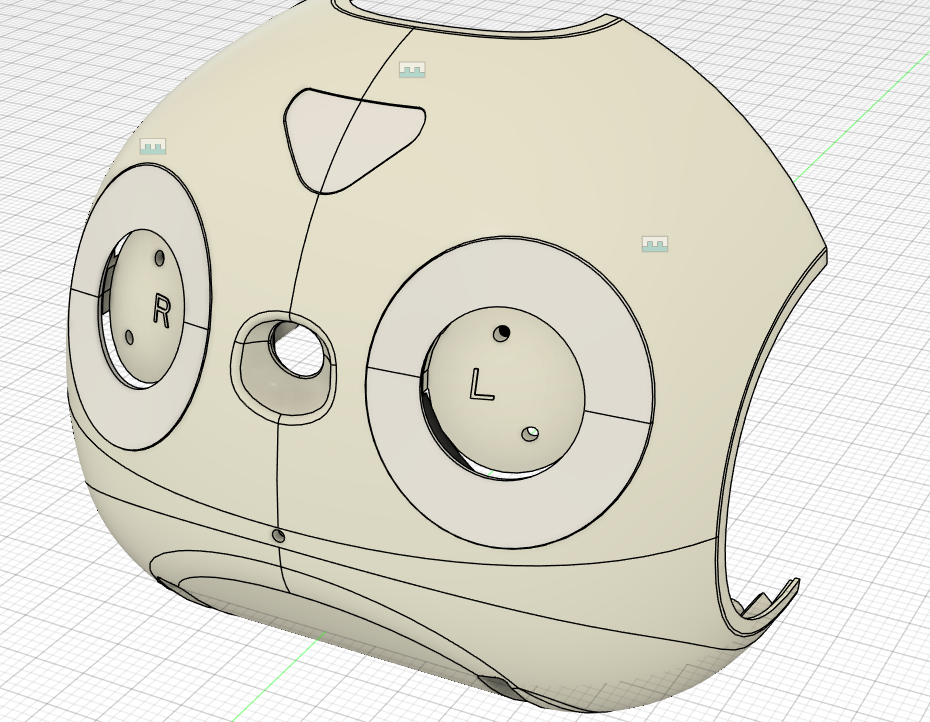This screenshot has height=722, width=930.
Task: Select the joint icon above the triangular panel
Action: coord(412,70)
